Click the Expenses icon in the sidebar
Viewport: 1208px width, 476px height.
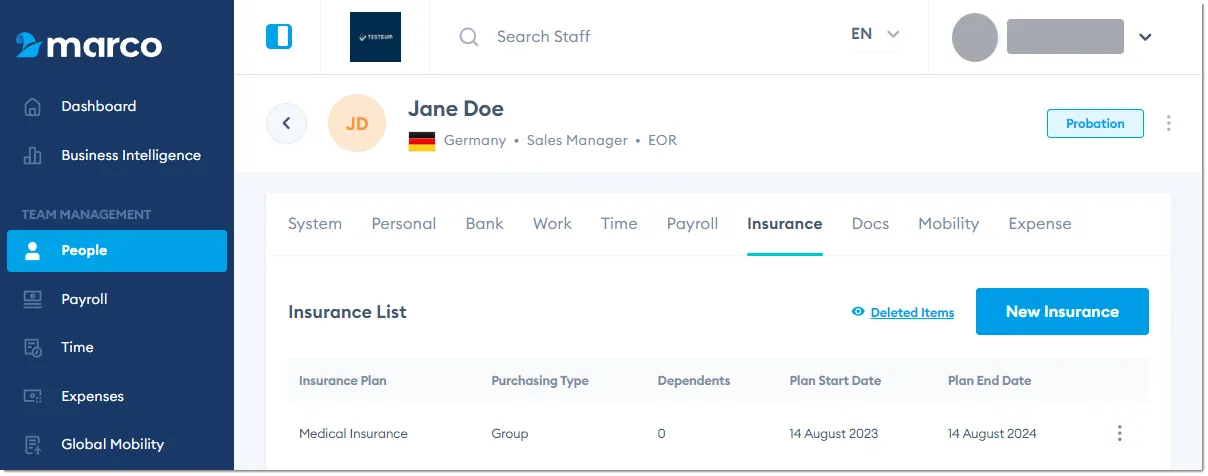33,396
